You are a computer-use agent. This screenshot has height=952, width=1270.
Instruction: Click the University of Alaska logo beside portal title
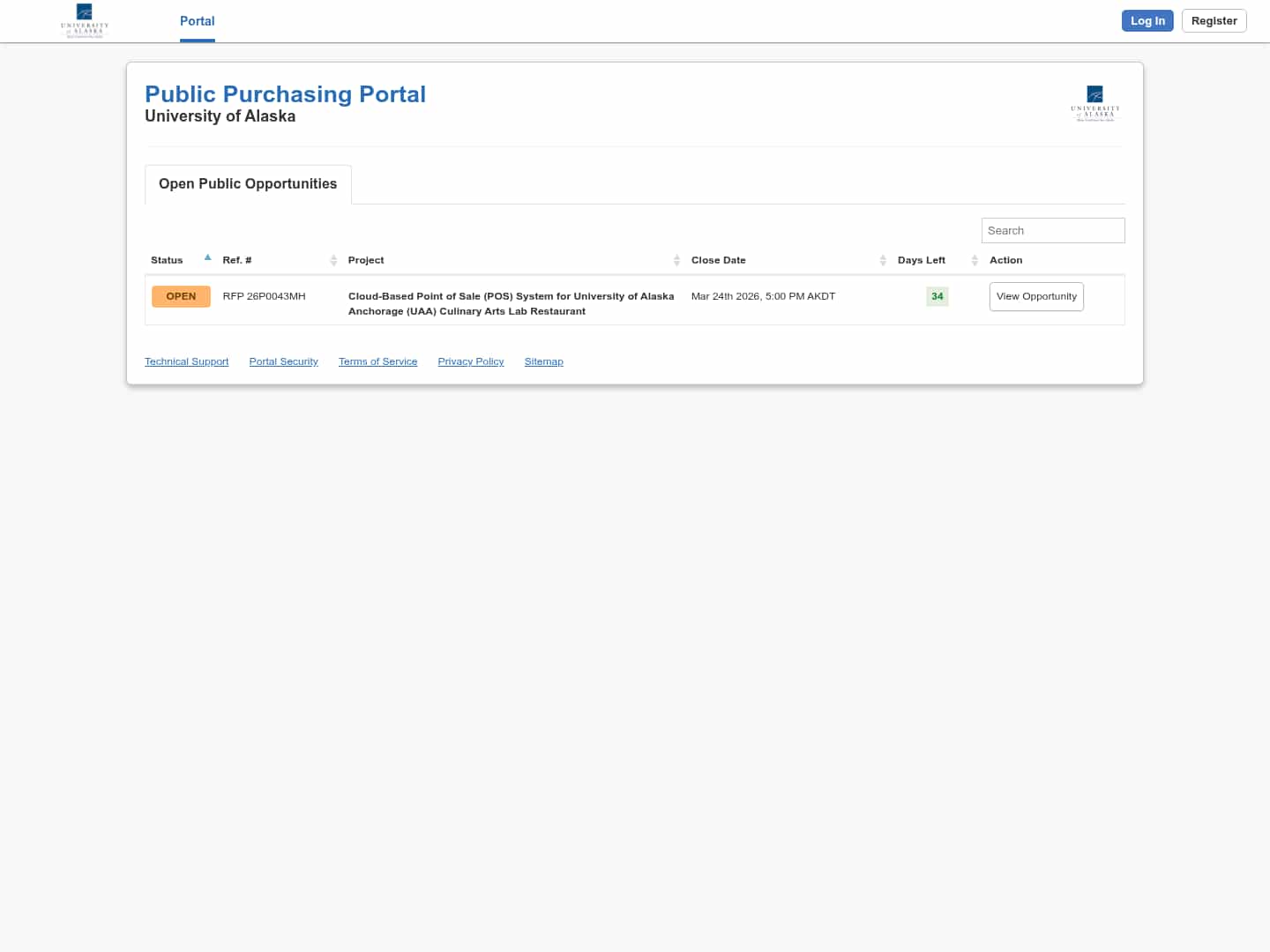[1094, 103]
